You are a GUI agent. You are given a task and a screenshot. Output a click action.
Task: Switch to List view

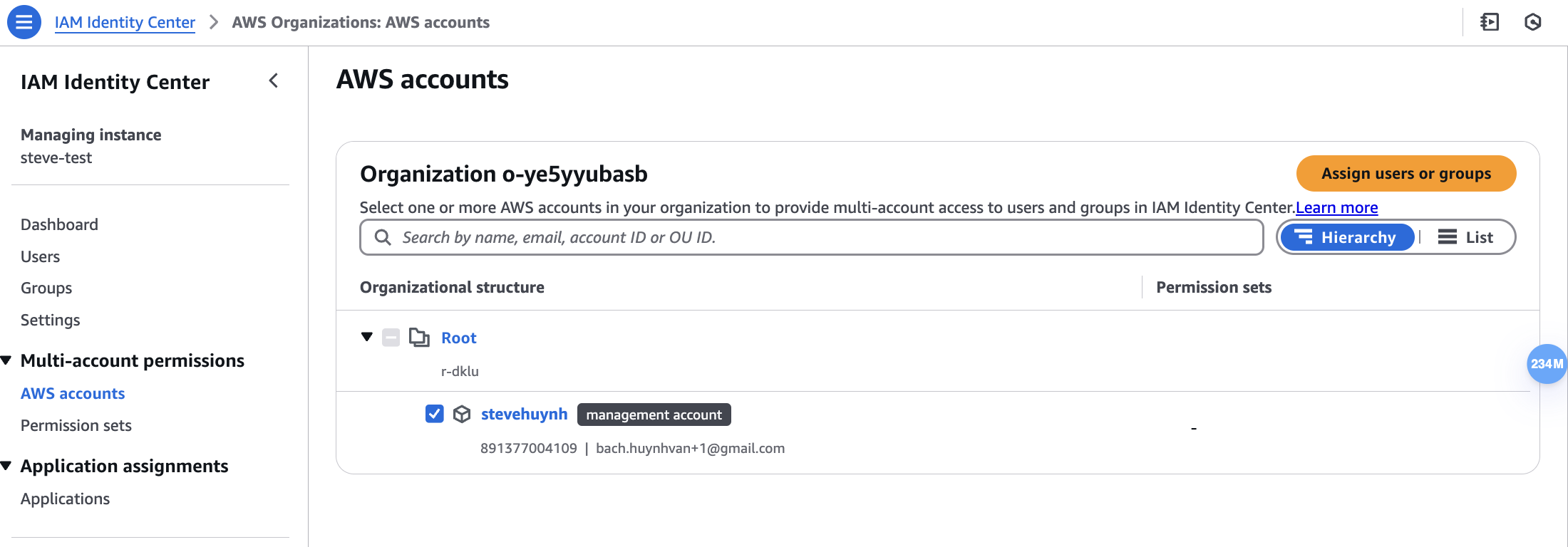1465,237
